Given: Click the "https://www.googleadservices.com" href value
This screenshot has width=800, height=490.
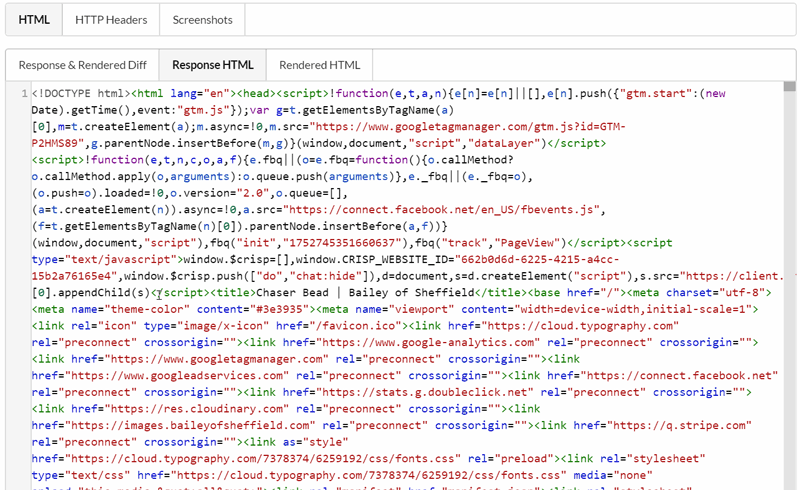Looking at the screenshot, I should (x=177, y=376).
